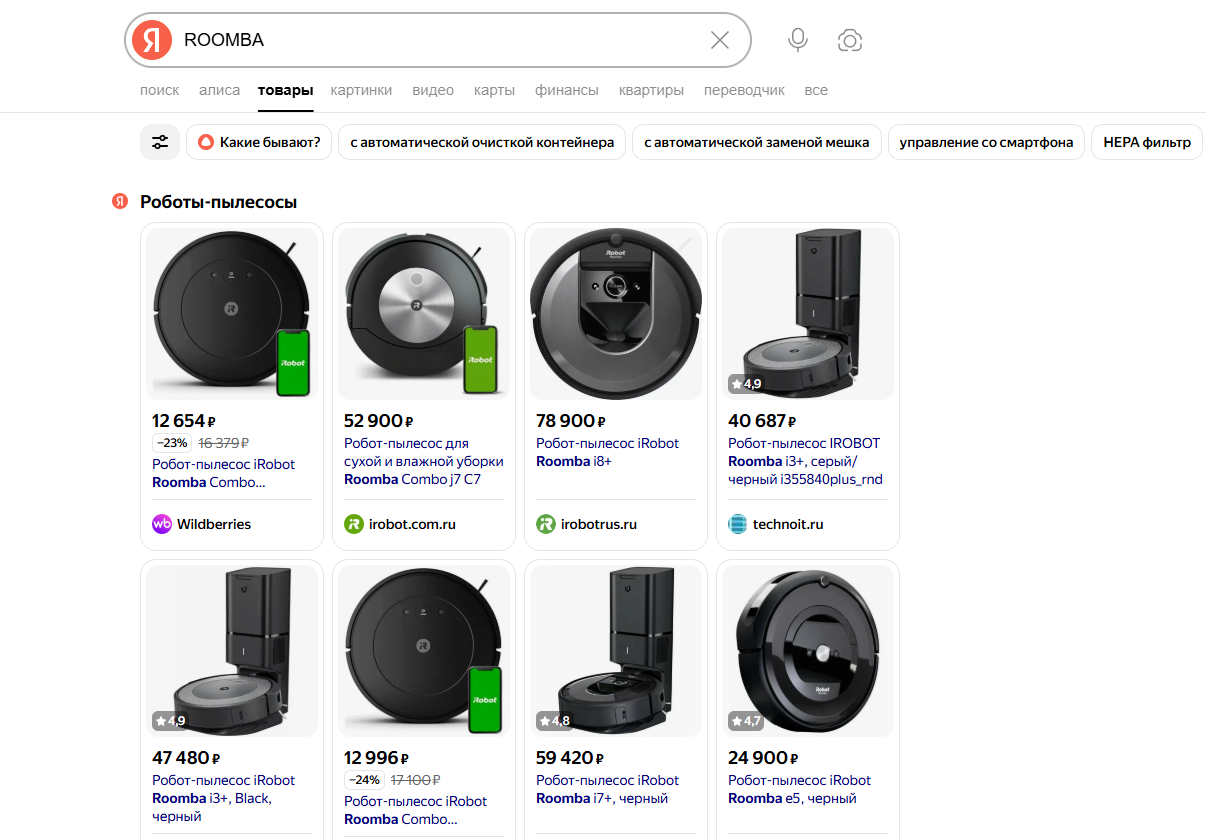Open the переводчик tab
The image size is (1206, 839).
pos(744,90)
